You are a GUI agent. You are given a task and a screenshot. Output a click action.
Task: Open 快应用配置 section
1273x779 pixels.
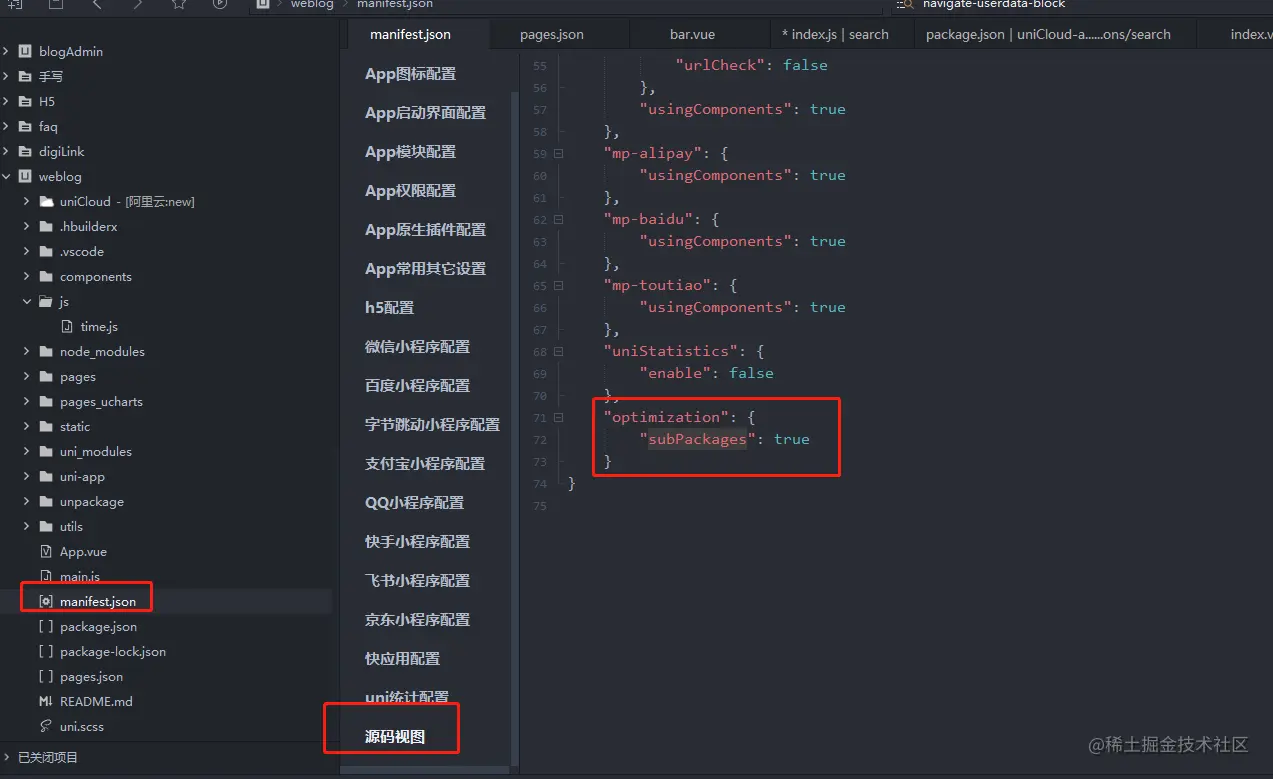coord(402,659)
